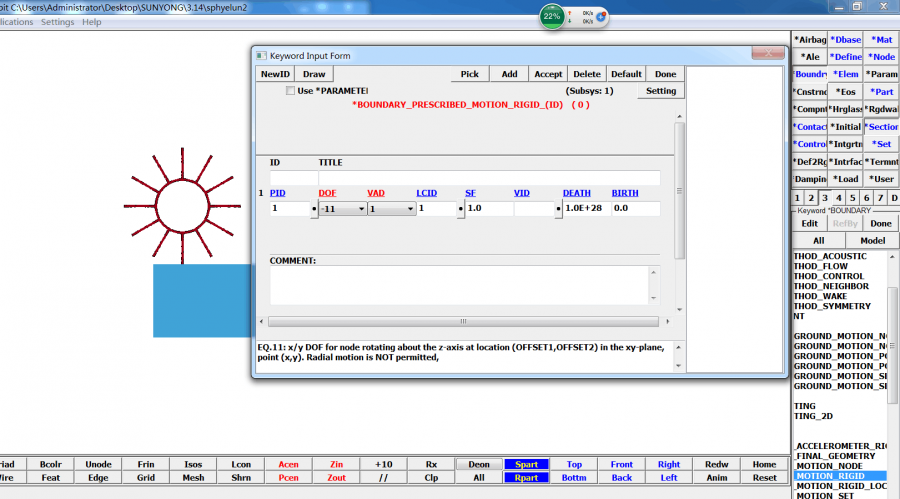900x499 pixels.
Task: Click Accept in the Keyword Input Form
Action: [x=548, y=74]
